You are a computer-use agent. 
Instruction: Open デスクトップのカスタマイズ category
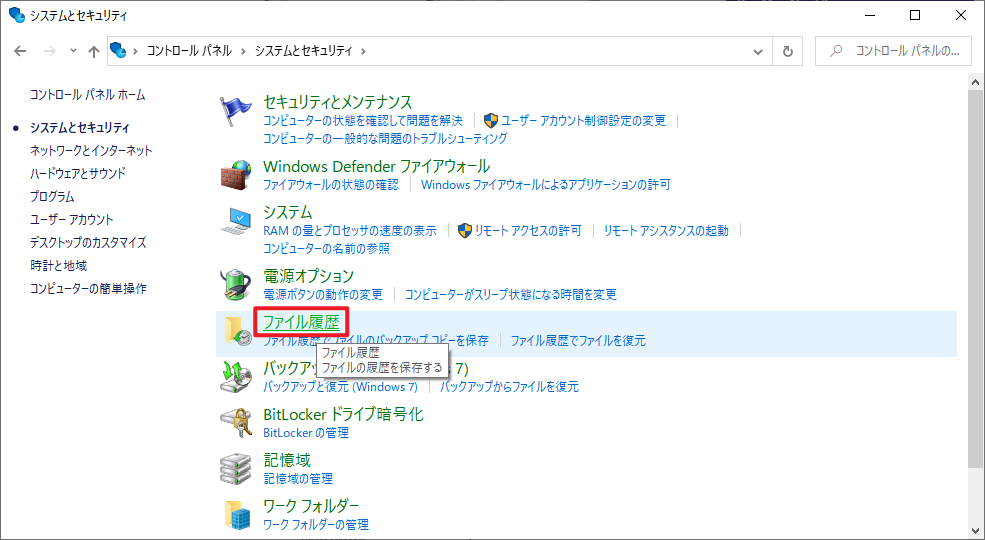[88, 242]
